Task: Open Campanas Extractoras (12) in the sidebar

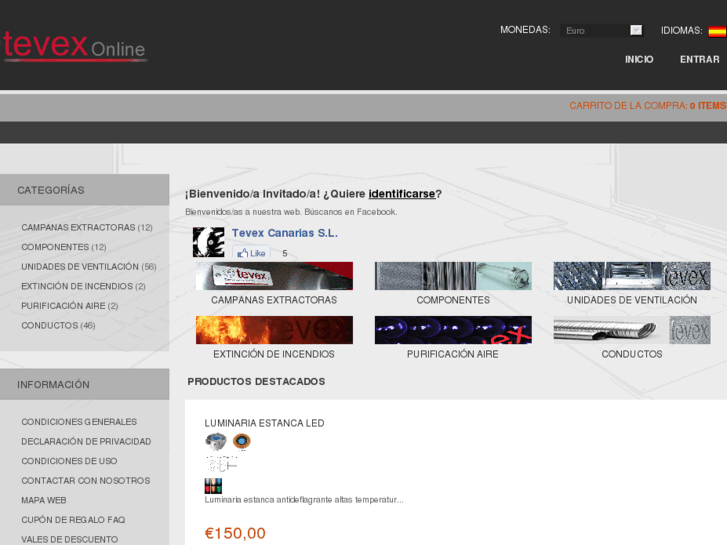Action: [87, 227]
